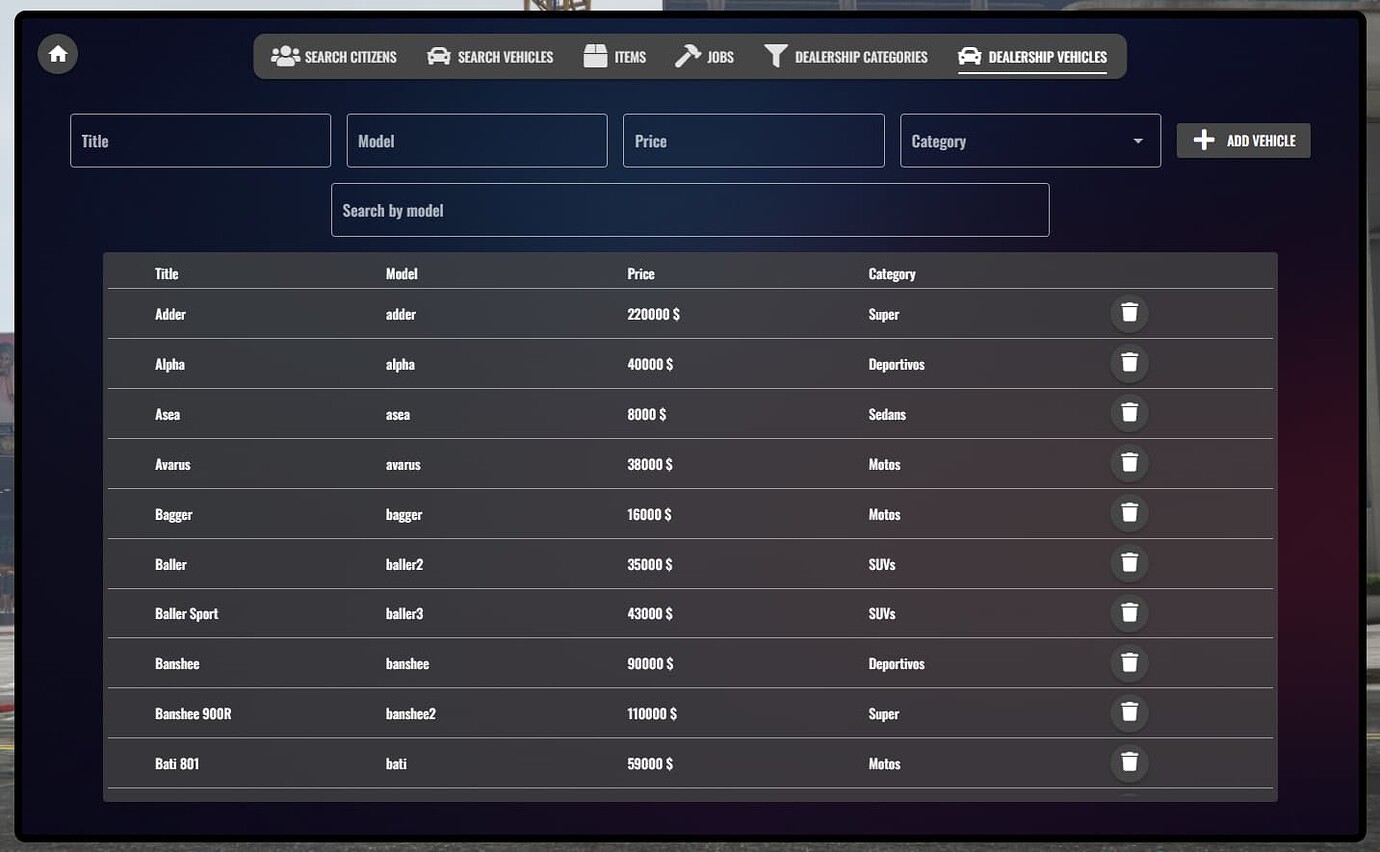Trash the Bati 801 entry
Viewport: 1380px width, 852px height.
pos(1129,763)
